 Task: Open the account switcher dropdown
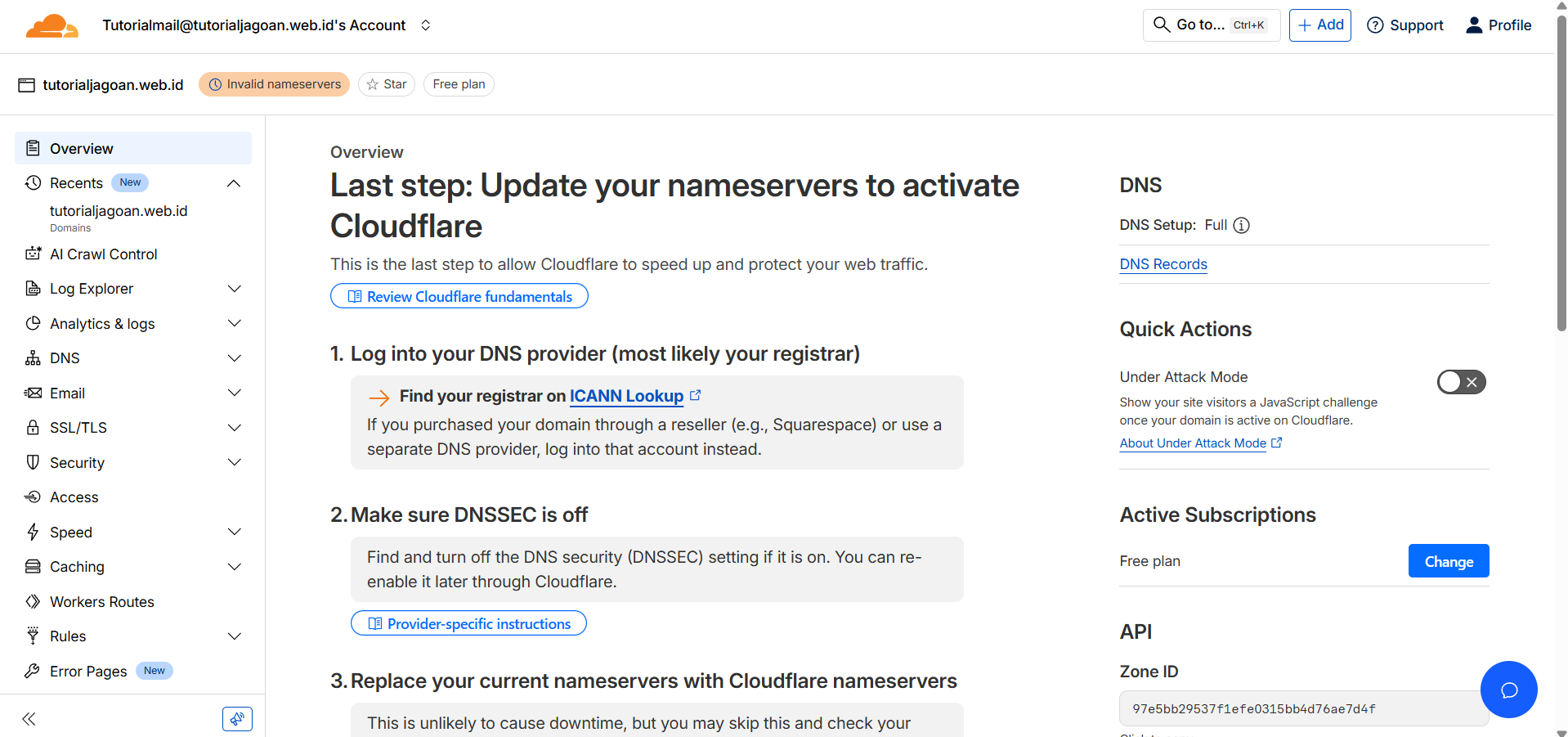click(425, 25)
